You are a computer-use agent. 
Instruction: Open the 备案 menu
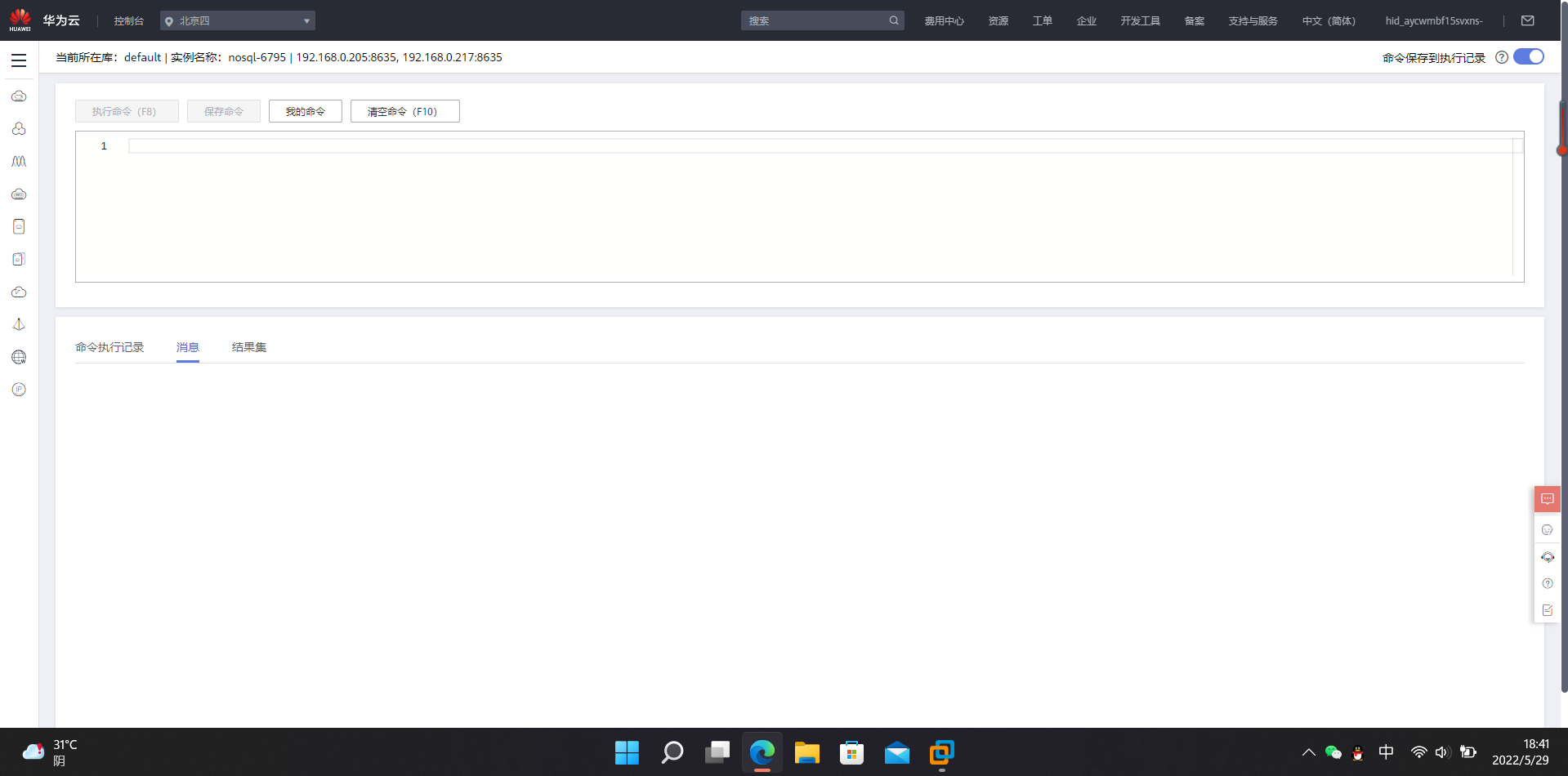click(x=1195, y=21)
